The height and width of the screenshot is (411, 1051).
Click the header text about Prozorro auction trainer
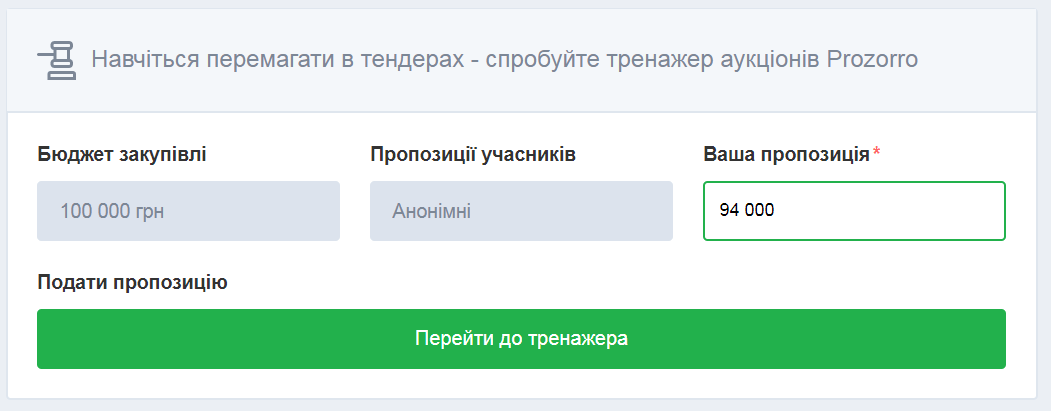504,59
